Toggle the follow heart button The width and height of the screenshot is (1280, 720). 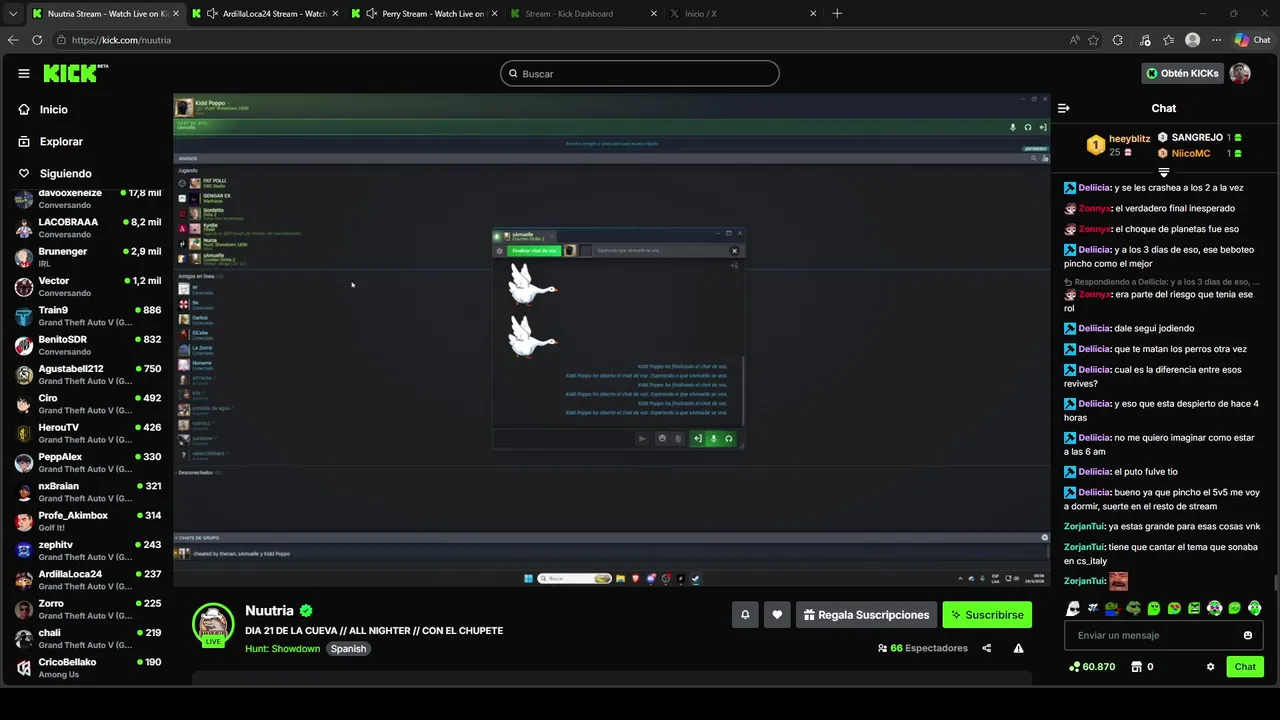[777, 615]
